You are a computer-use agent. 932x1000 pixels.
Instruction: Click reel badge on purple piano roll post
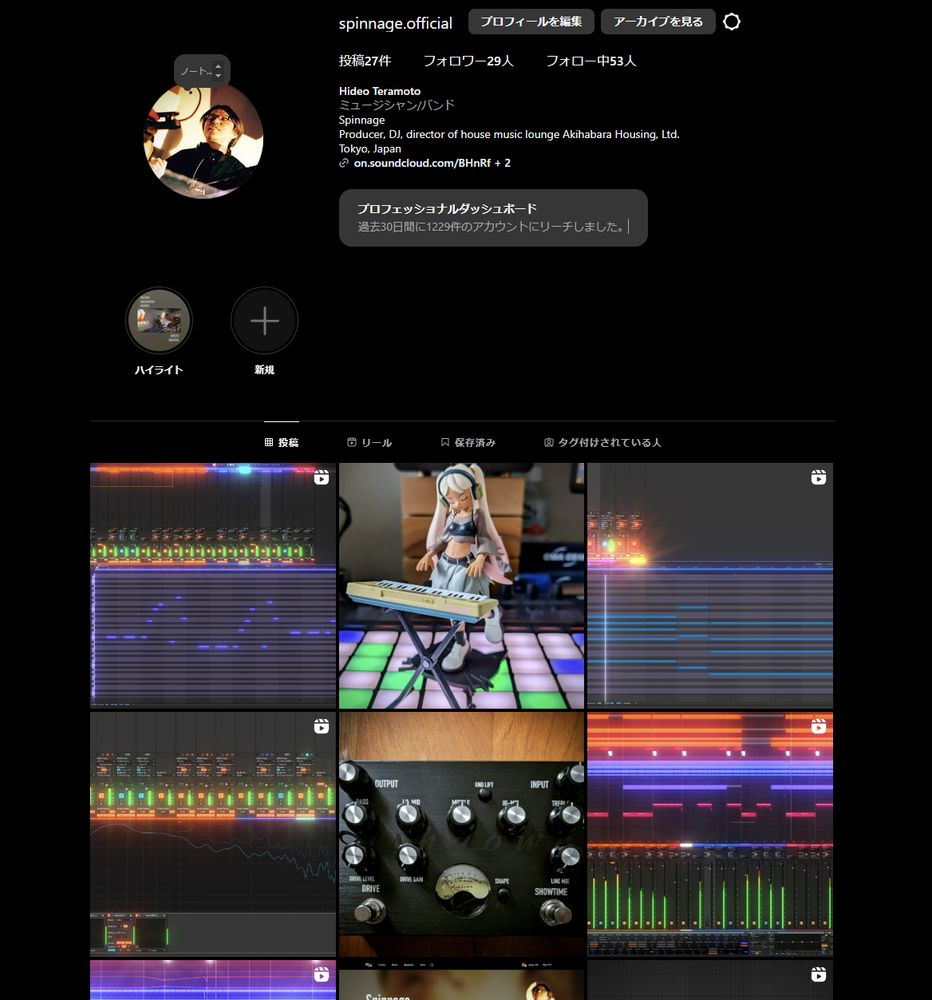click(322, 478)
